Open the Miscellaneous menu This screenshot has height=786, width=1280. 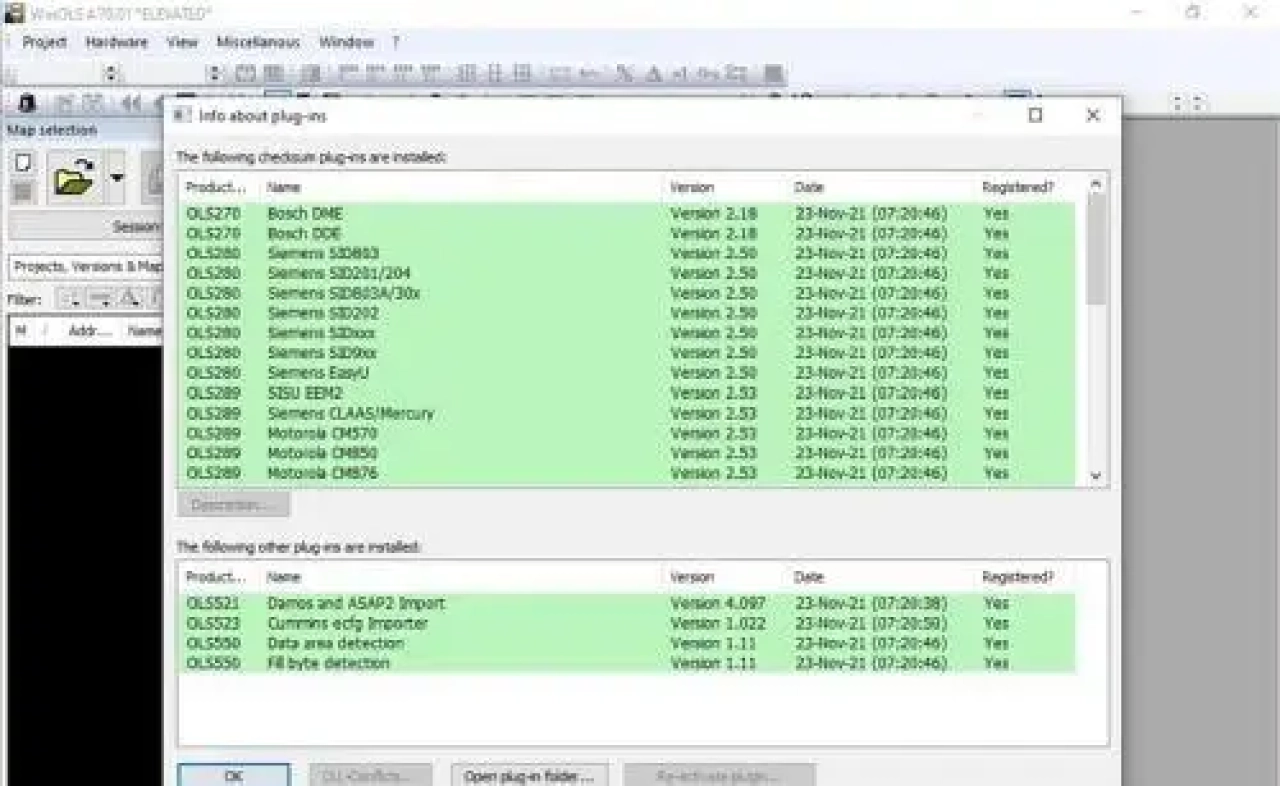(x=258, y=42)
